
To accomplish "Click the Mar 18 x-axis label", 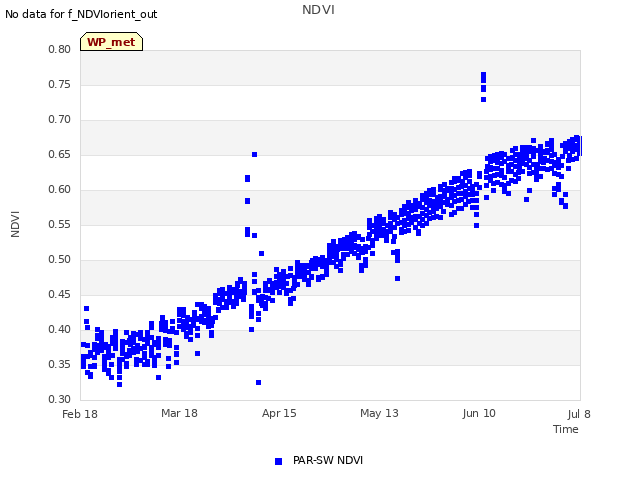I will coord(179,413).
